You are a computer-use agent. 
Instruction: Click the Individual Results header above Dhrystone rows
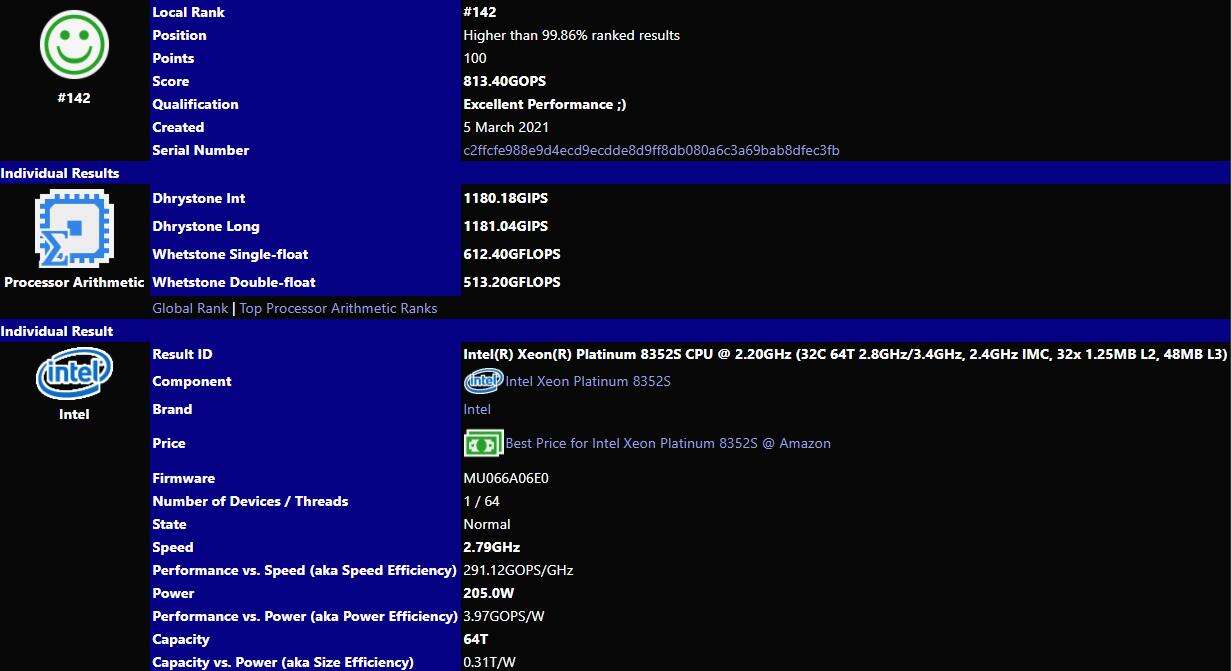(x=60, y=174)
